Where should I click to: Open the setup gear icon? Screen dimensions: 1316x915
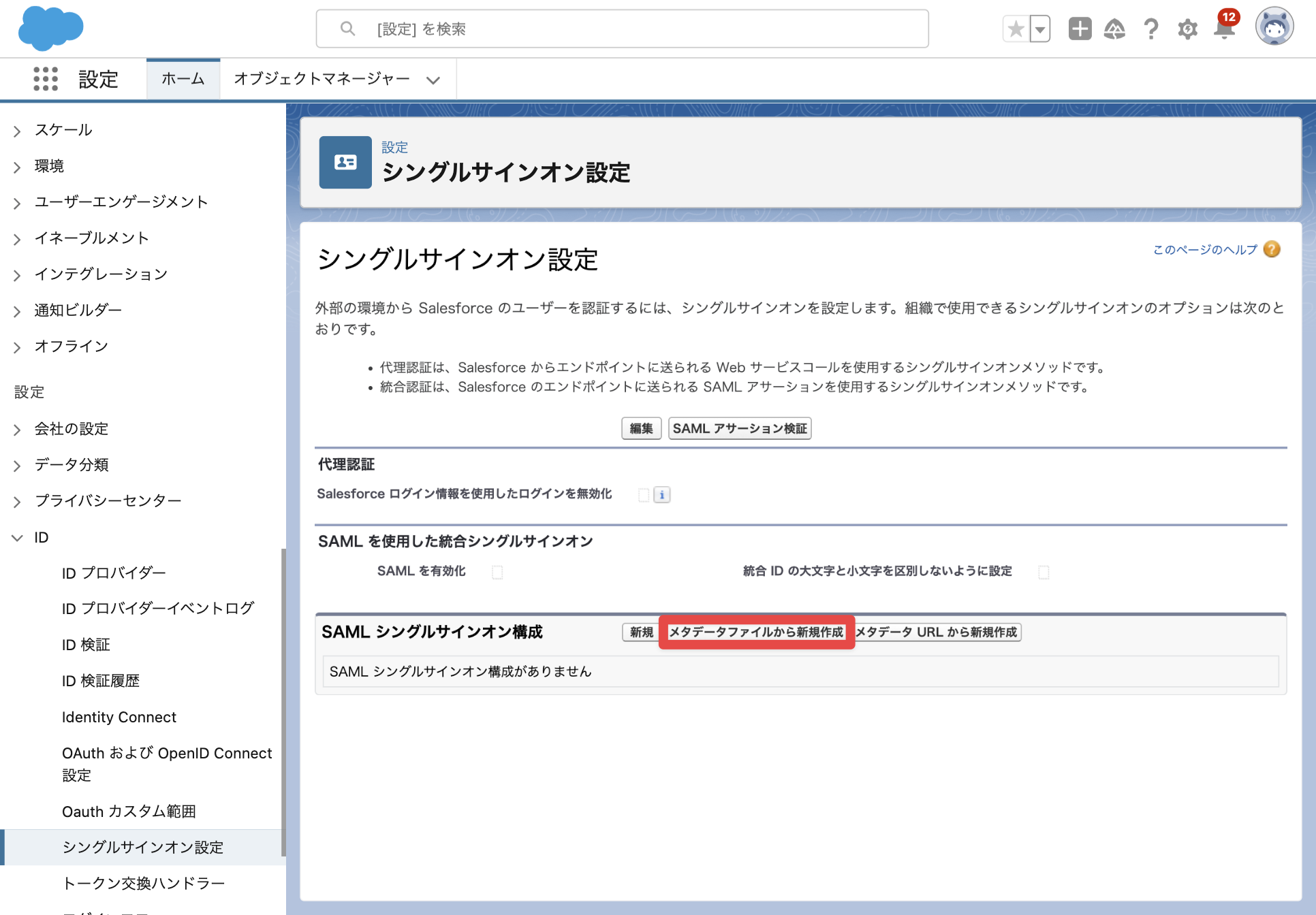tap(1187, 29)
